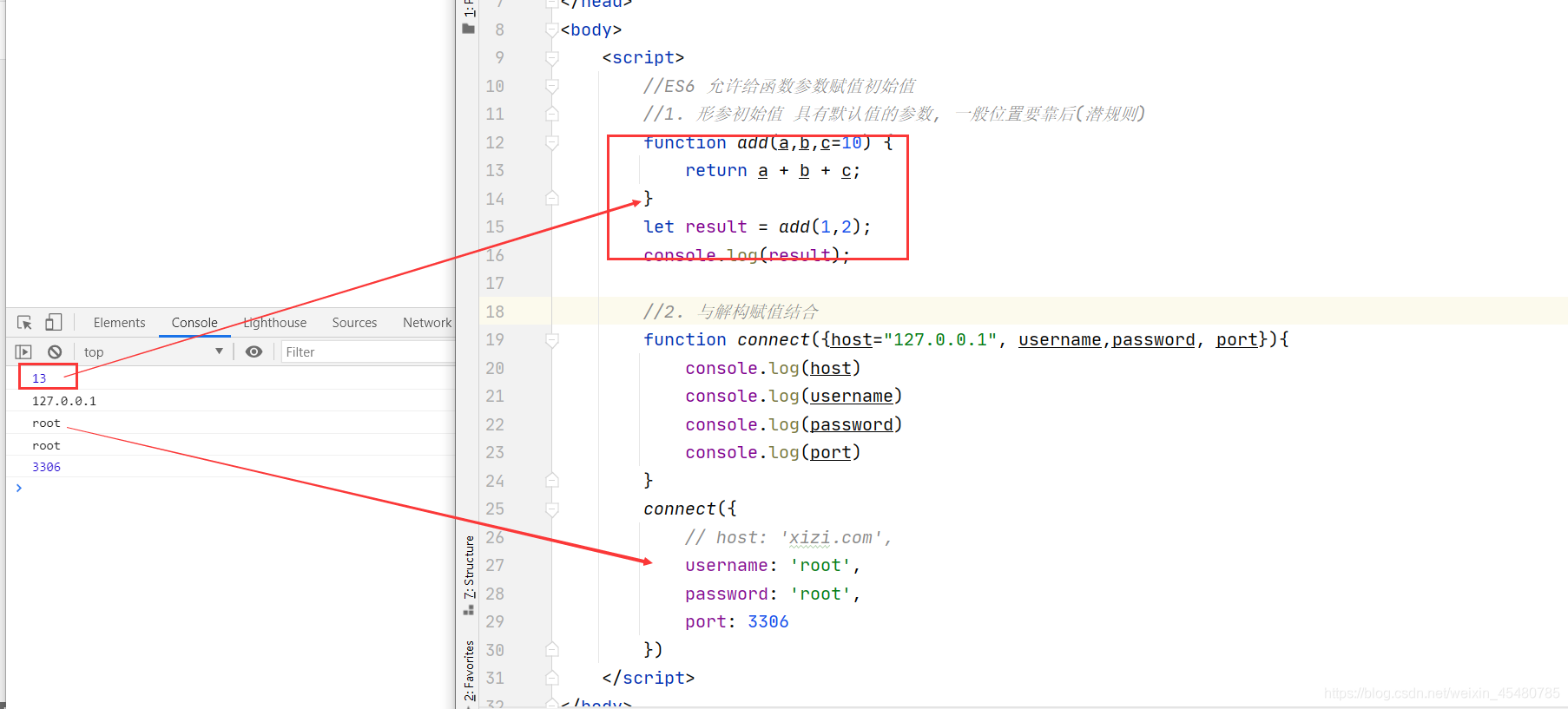Switch to the Elements tab
This screenshot has height=709, width=1568.
pyautogui.click(x=119, y=323)
